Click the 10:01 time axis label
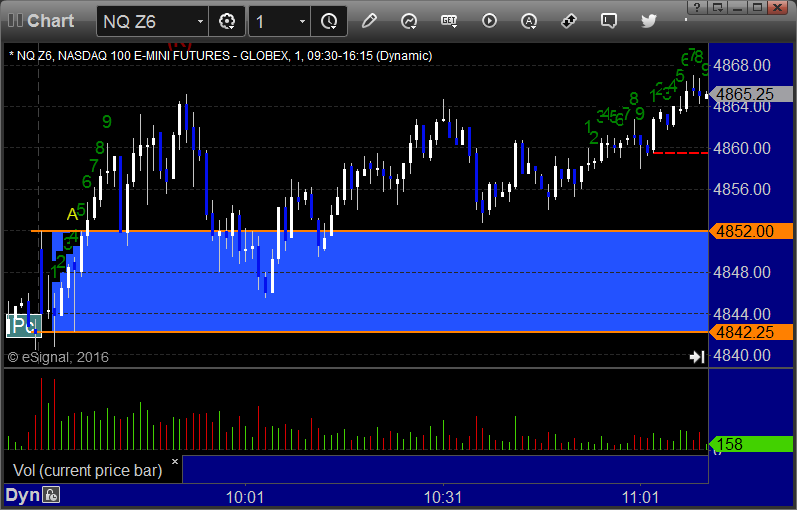 (x=245, y=497)
